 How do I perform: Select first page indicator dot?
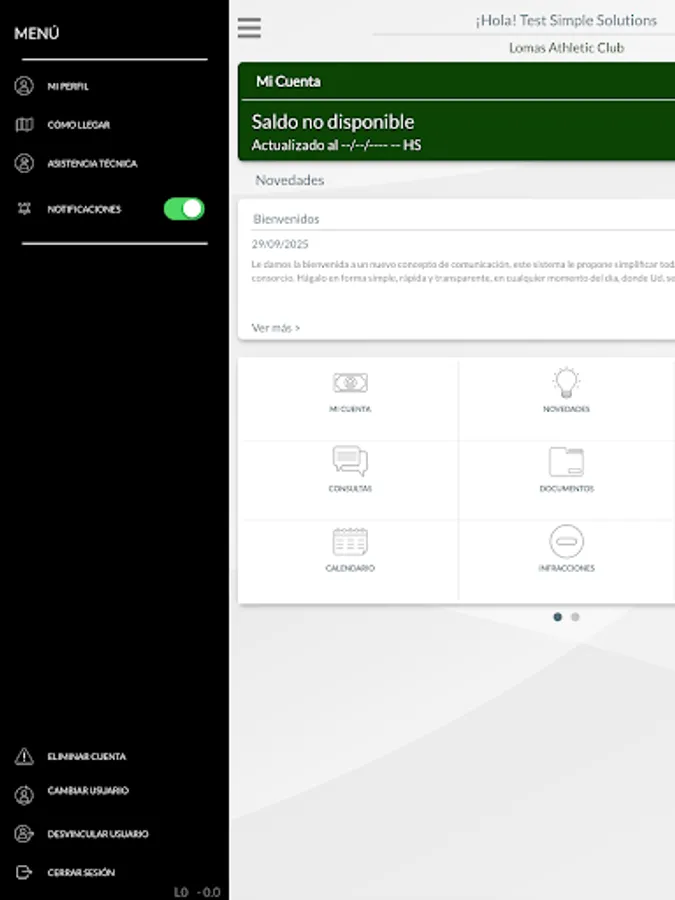(x=557, y=617)
